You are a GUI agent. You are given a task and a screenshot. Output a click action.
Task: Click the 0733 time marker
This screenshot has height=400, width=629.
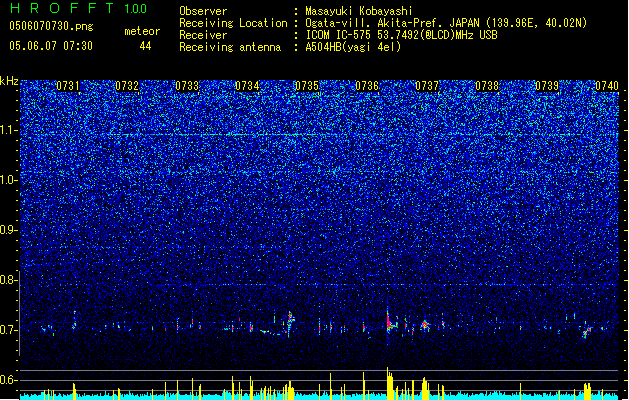pyautogui.click(x=187, y=86)
